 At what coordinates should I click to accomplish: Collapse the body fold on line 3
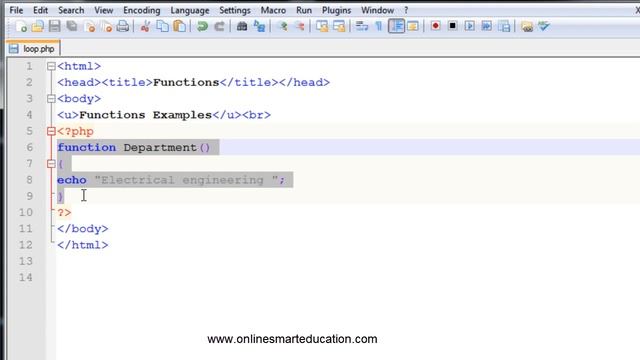click(x=51, y=99)
